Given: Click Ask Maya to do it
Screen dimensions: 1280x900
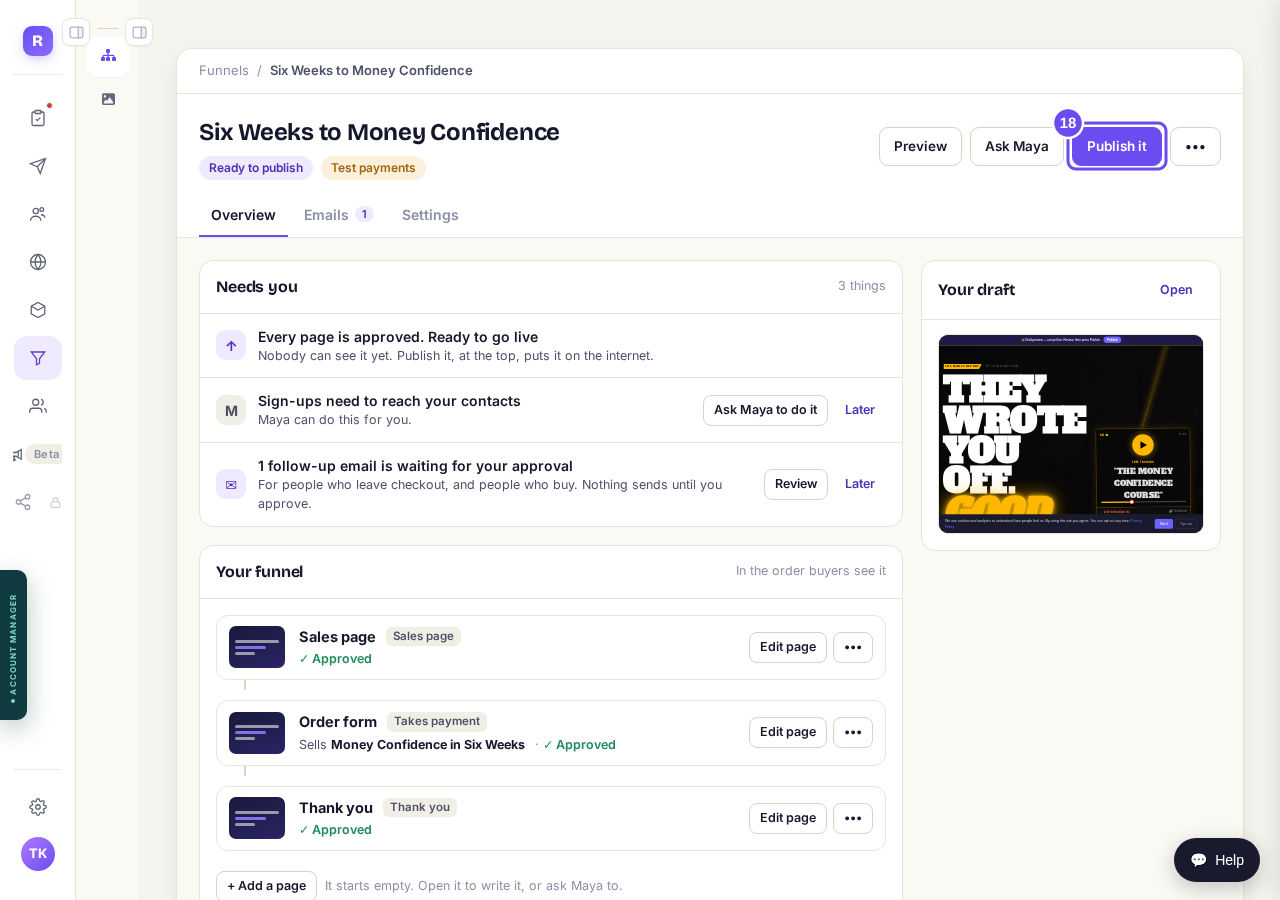Looking at the screenshot, I should [765, 410].
